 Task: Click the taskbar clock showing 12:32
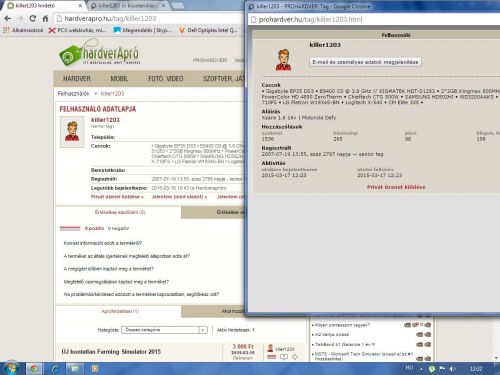[476, 369]
